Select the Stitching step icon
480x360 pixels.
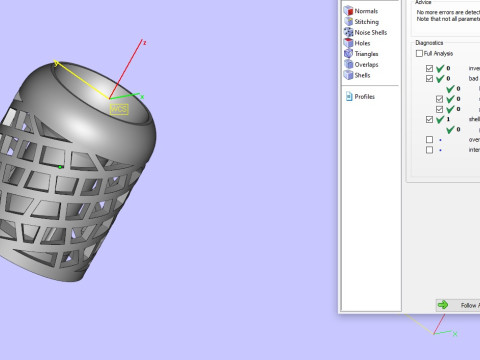point(348,21)
